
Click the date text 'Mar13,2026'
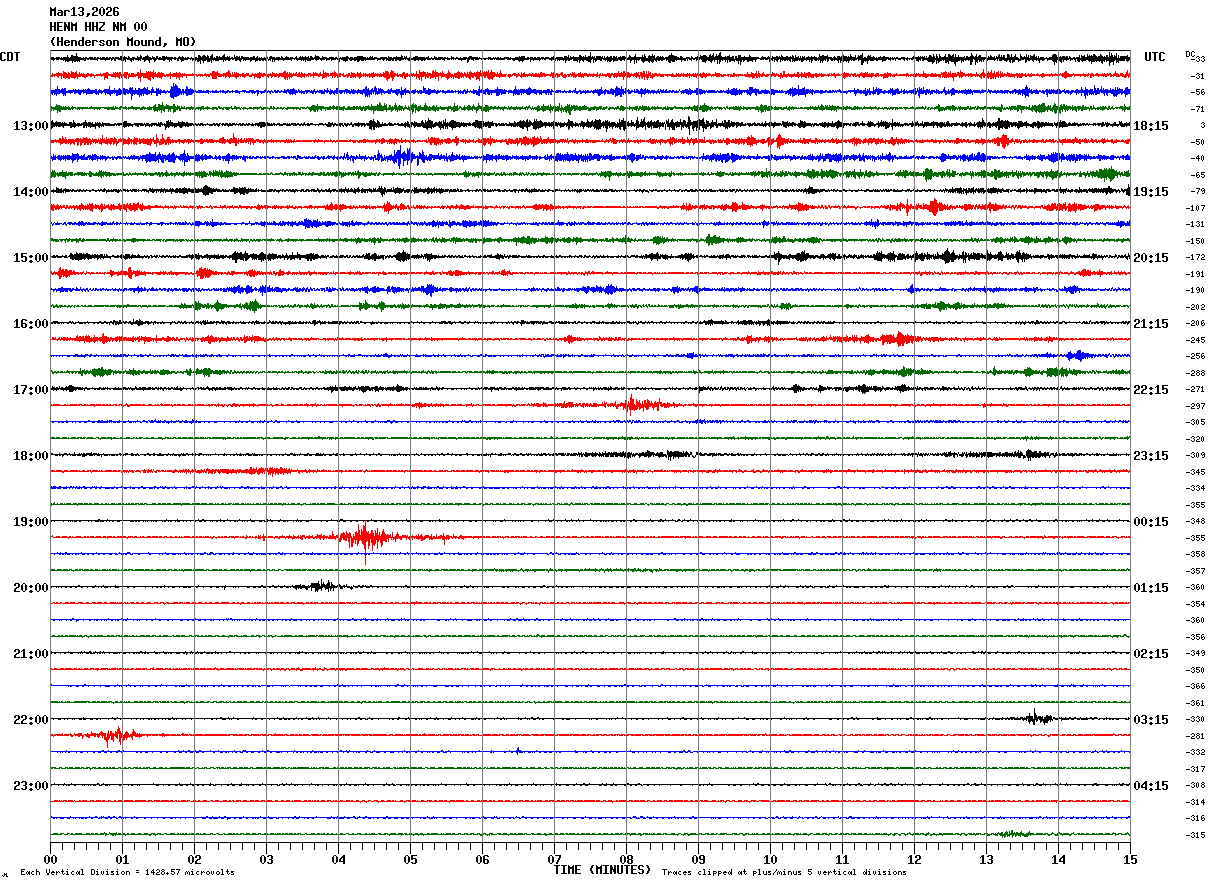[84, 12]
